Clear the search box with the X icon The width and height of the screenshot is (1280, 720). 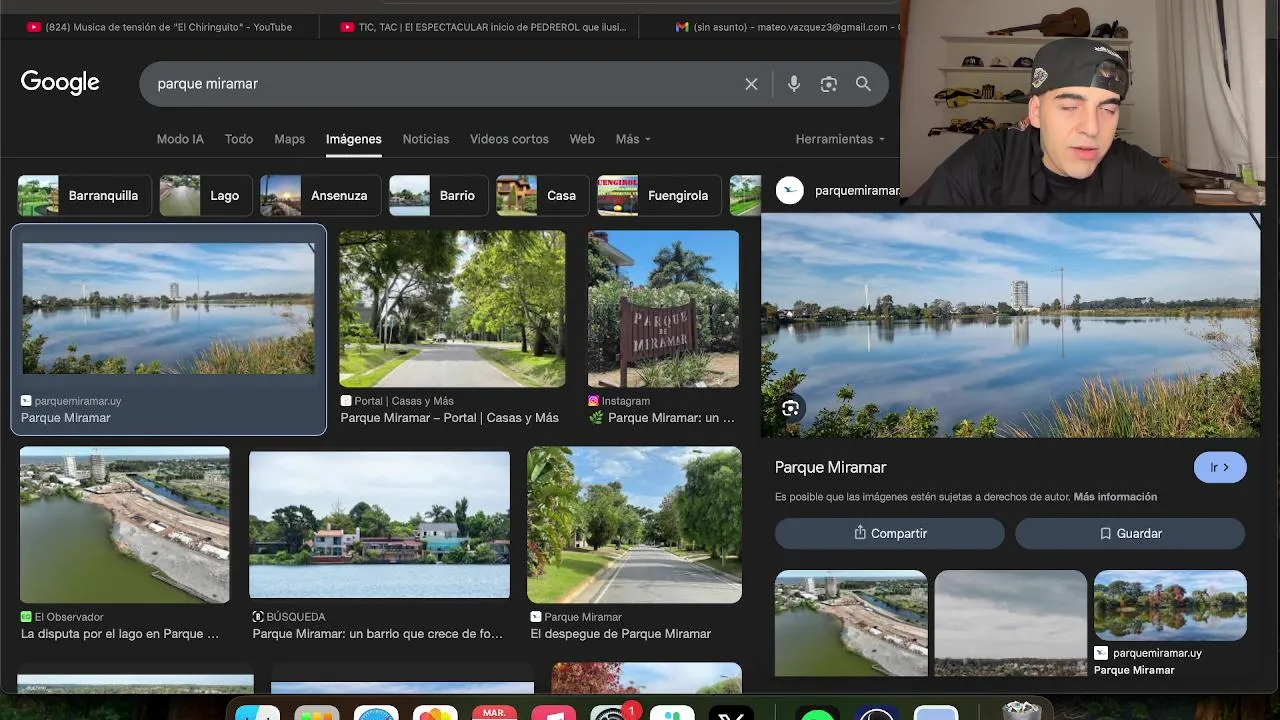tap(751, 84)
